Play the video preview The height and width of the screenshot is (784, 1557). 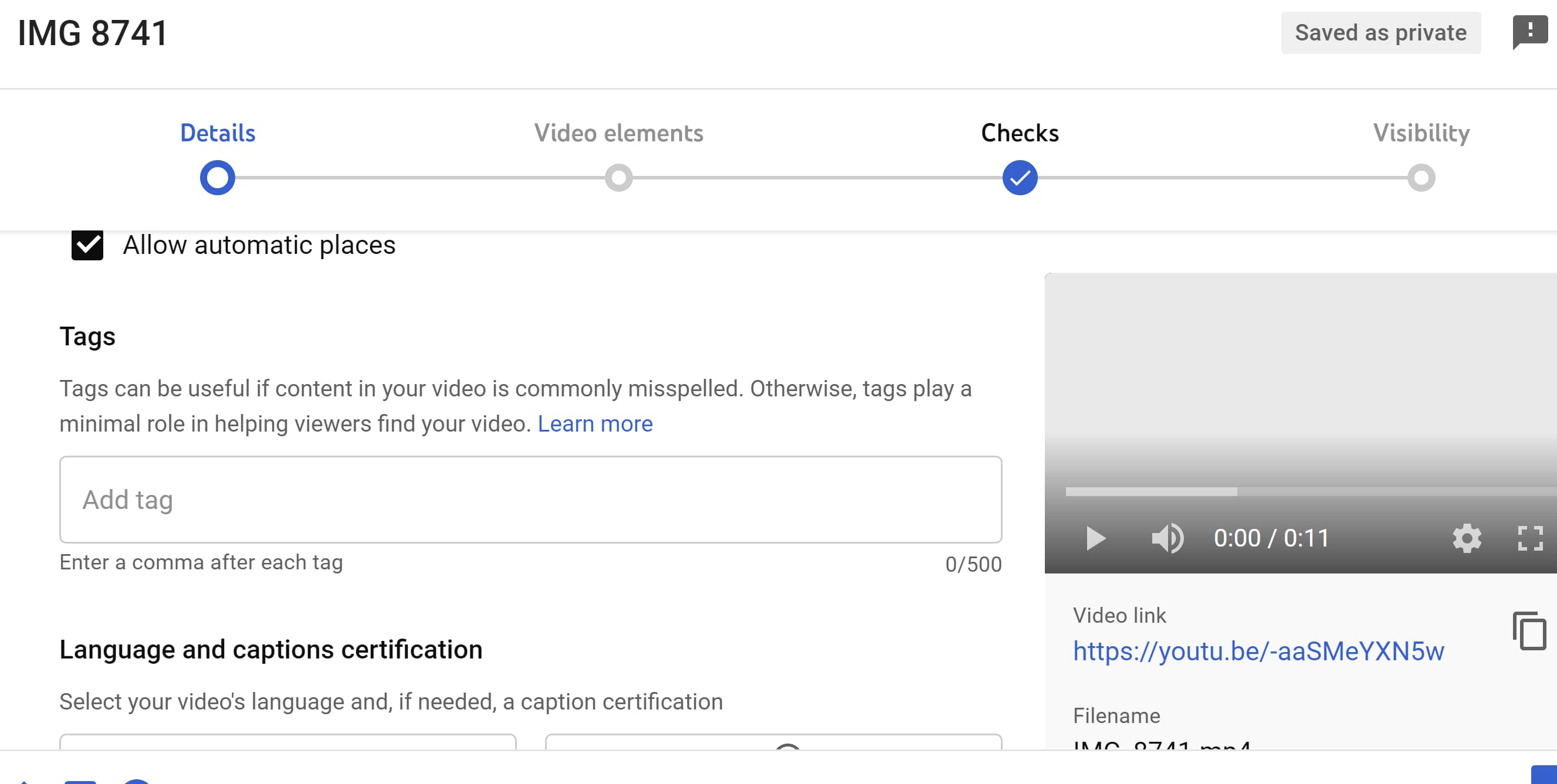click(1095, 538)
